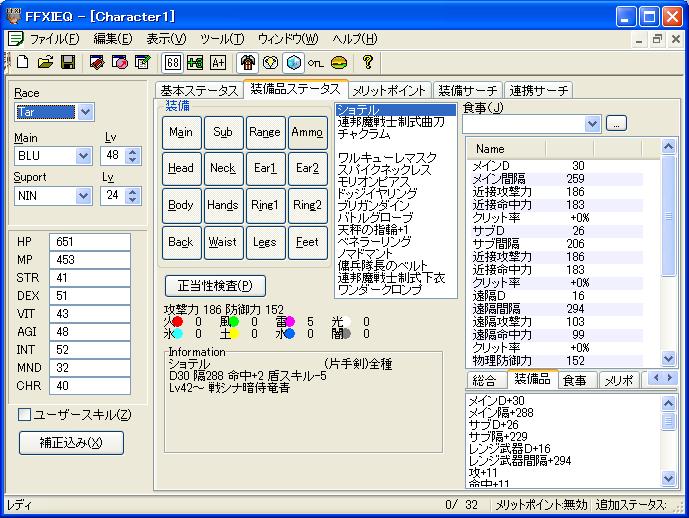Click the HP value field showing 651

coord(90,242)
